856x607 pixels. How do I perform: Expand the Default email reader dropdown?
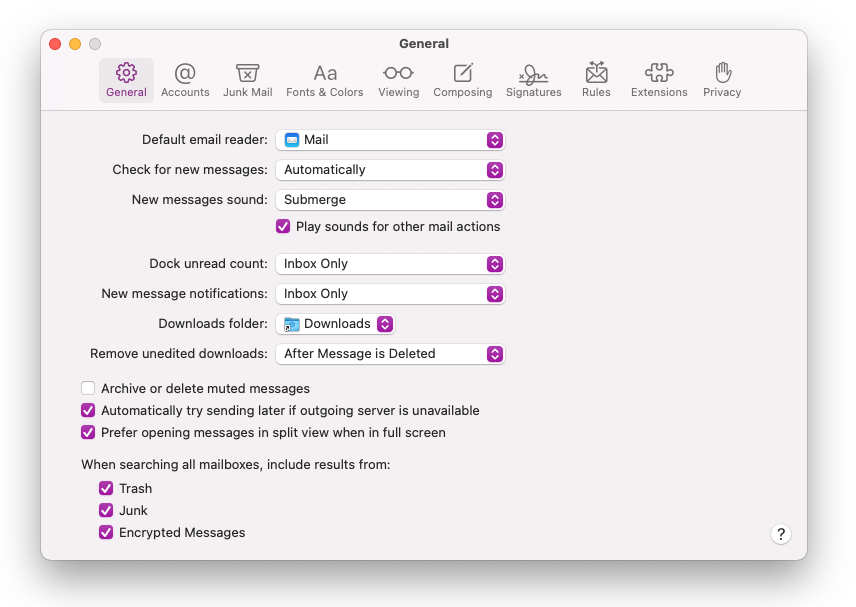390,140
